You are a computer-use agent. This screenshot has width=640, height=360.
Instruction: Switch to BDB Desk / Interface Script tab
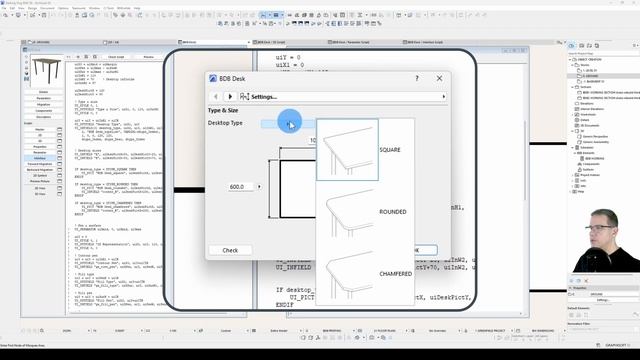439,42
